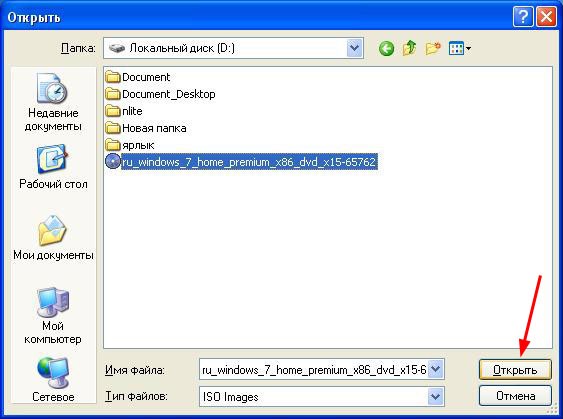563x419 pixels.
Task: Select the Новая папка folder icon
Action: pyautogui.click(x=113, y=128)
